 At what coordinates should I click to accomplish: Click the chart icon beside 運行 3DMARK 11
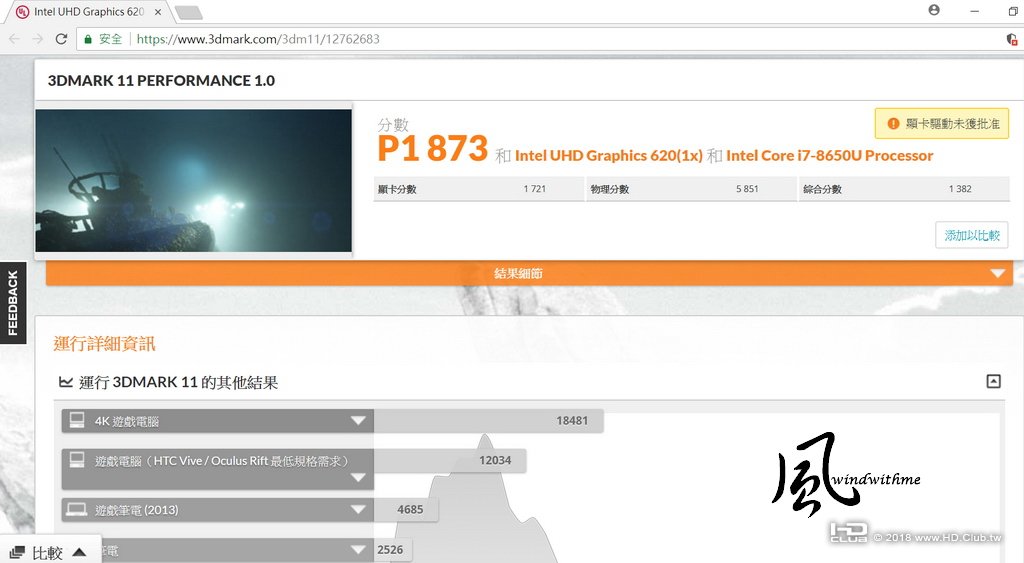[65, 381]
